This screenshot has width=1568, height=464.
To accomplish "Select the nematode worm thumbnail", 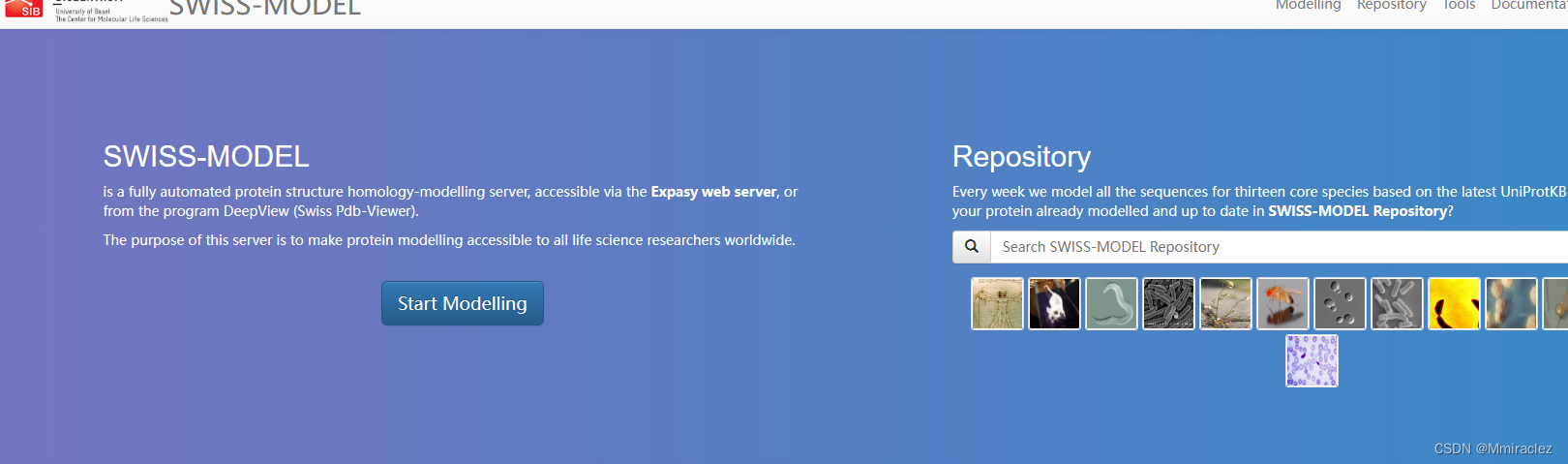I will tap(1111, 304).
